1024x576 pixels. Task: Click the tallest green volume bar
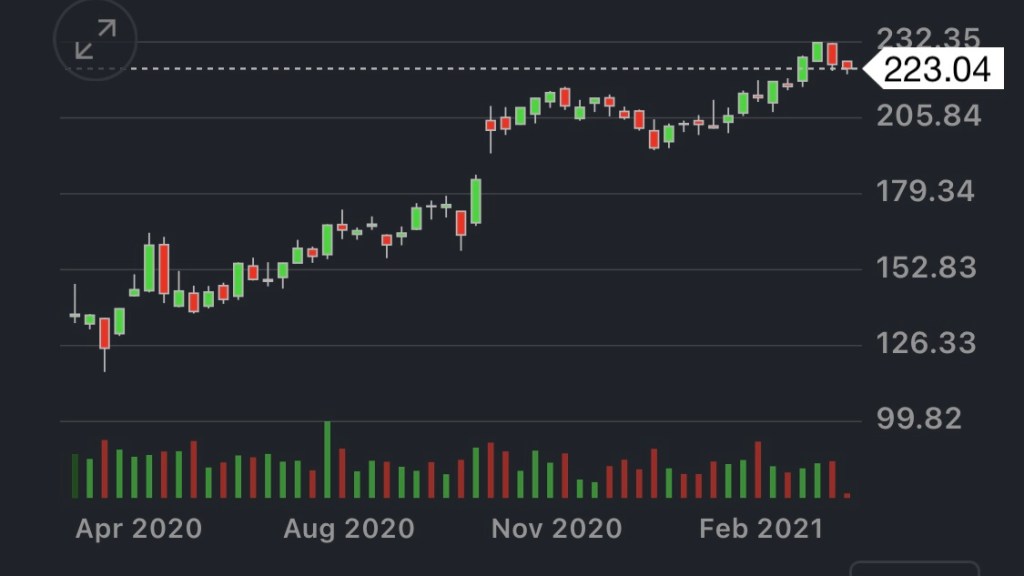click(x=327, y=460)
